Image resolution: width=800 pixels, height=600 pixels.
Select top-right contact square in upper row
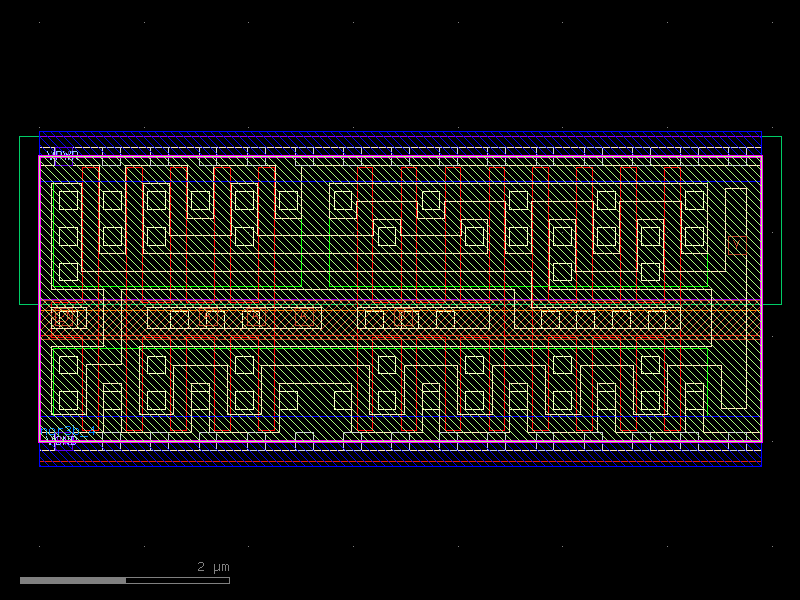[694, 200]
